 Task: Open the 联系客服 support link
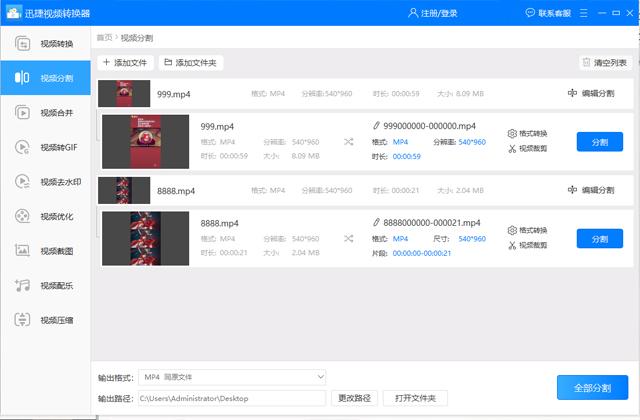[x=554, y=13]
